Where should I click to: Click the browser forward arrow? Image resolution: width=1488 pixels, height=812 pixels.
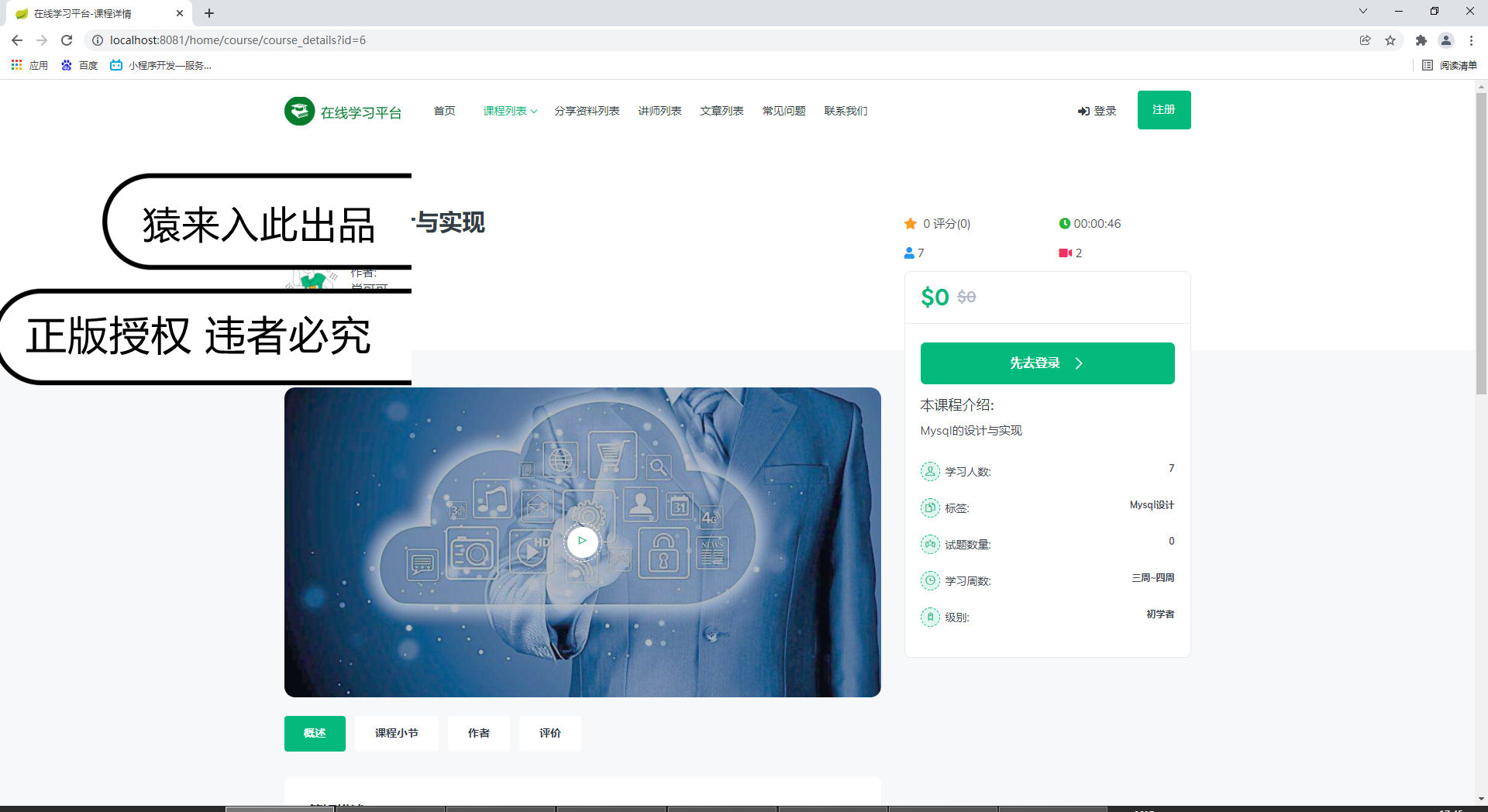pyautogui.click(x=42, y=40)
